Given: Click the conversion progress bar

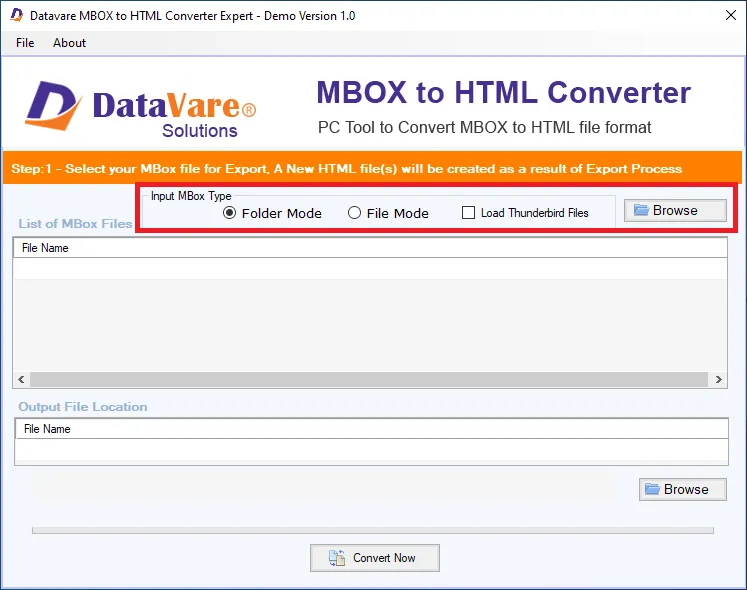Looking at the screenshot, I should click(x=373, y=530).
